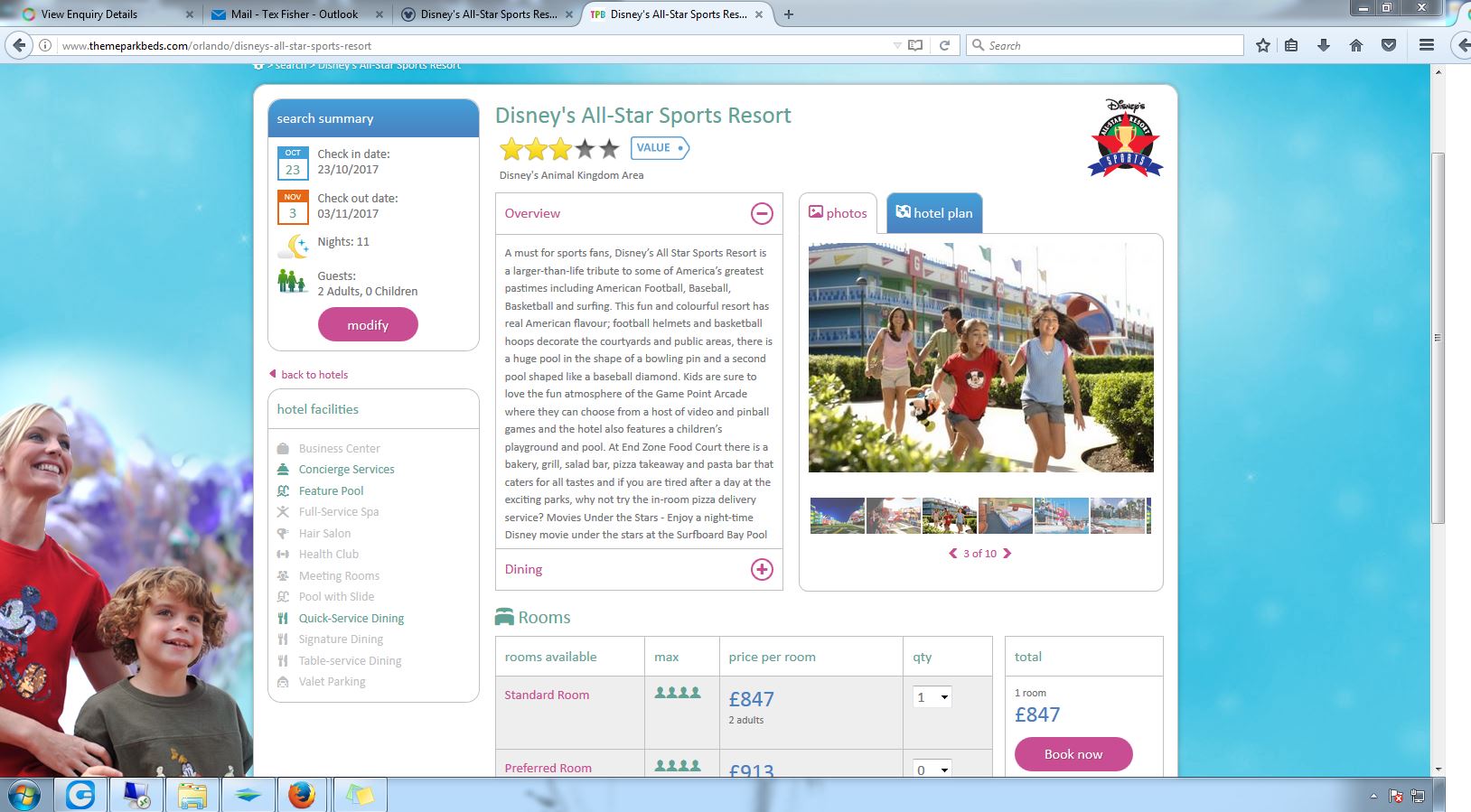Open the file explorer taskbar icon
The width and height of the screenshot is (1471, 812).
click(192, 796)
